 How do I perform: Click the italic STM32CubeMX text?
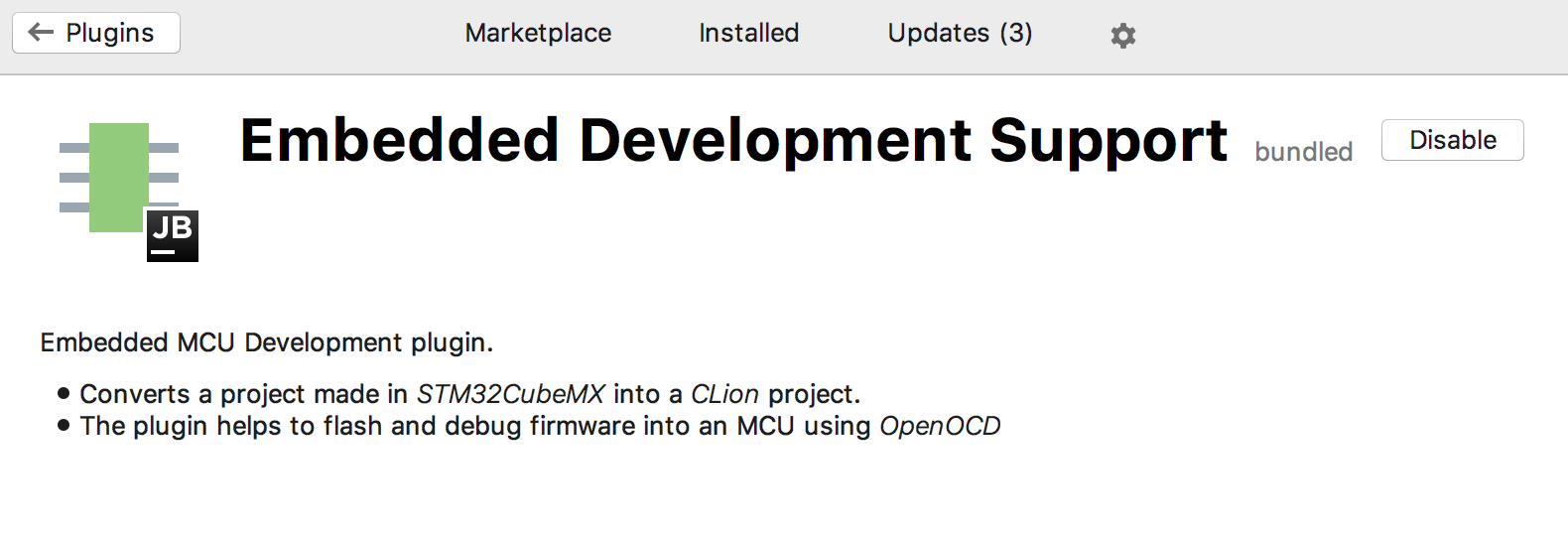click(510, 394)
